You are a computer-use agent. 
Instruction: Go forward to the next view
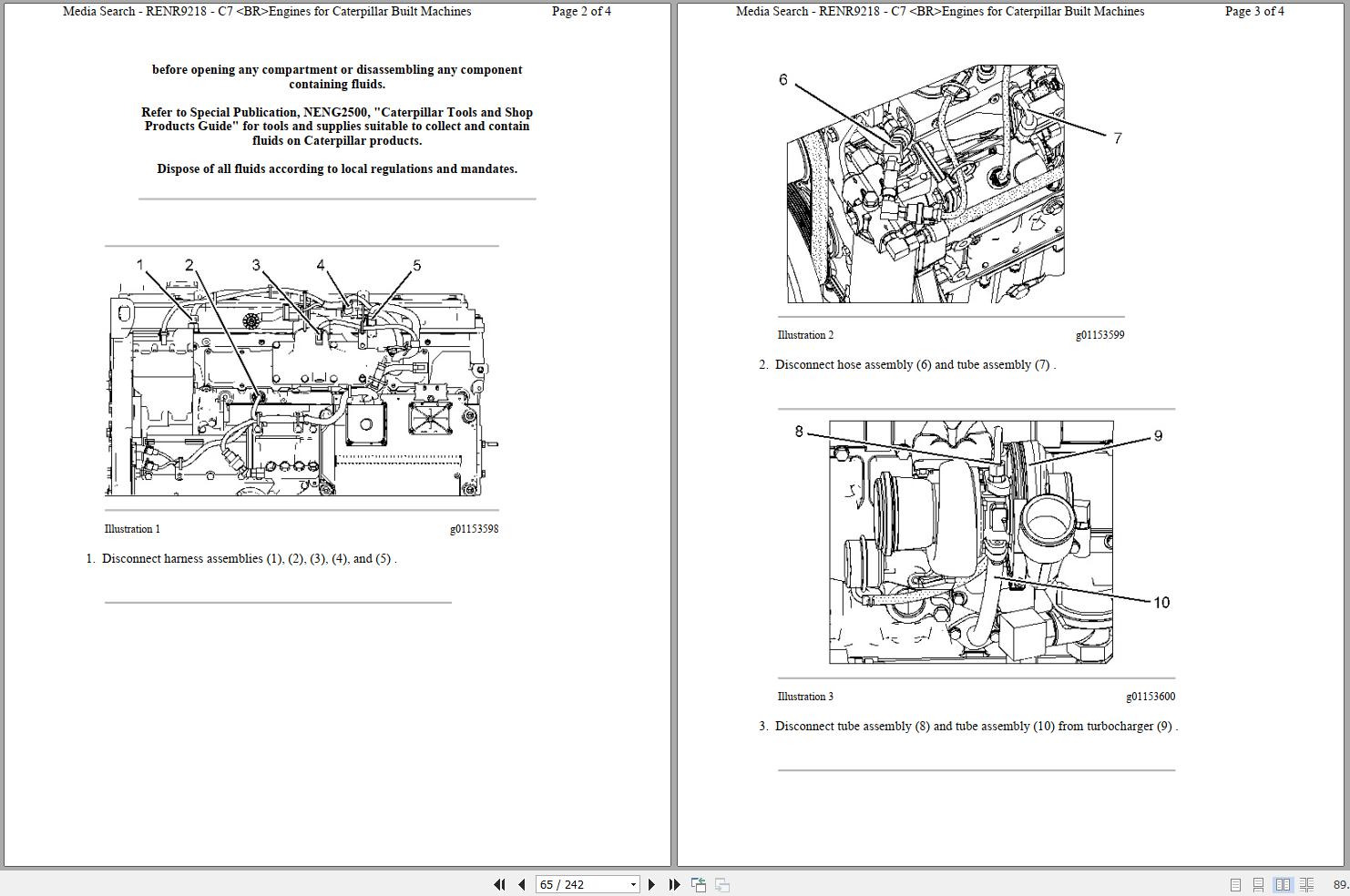coord(721,884)
